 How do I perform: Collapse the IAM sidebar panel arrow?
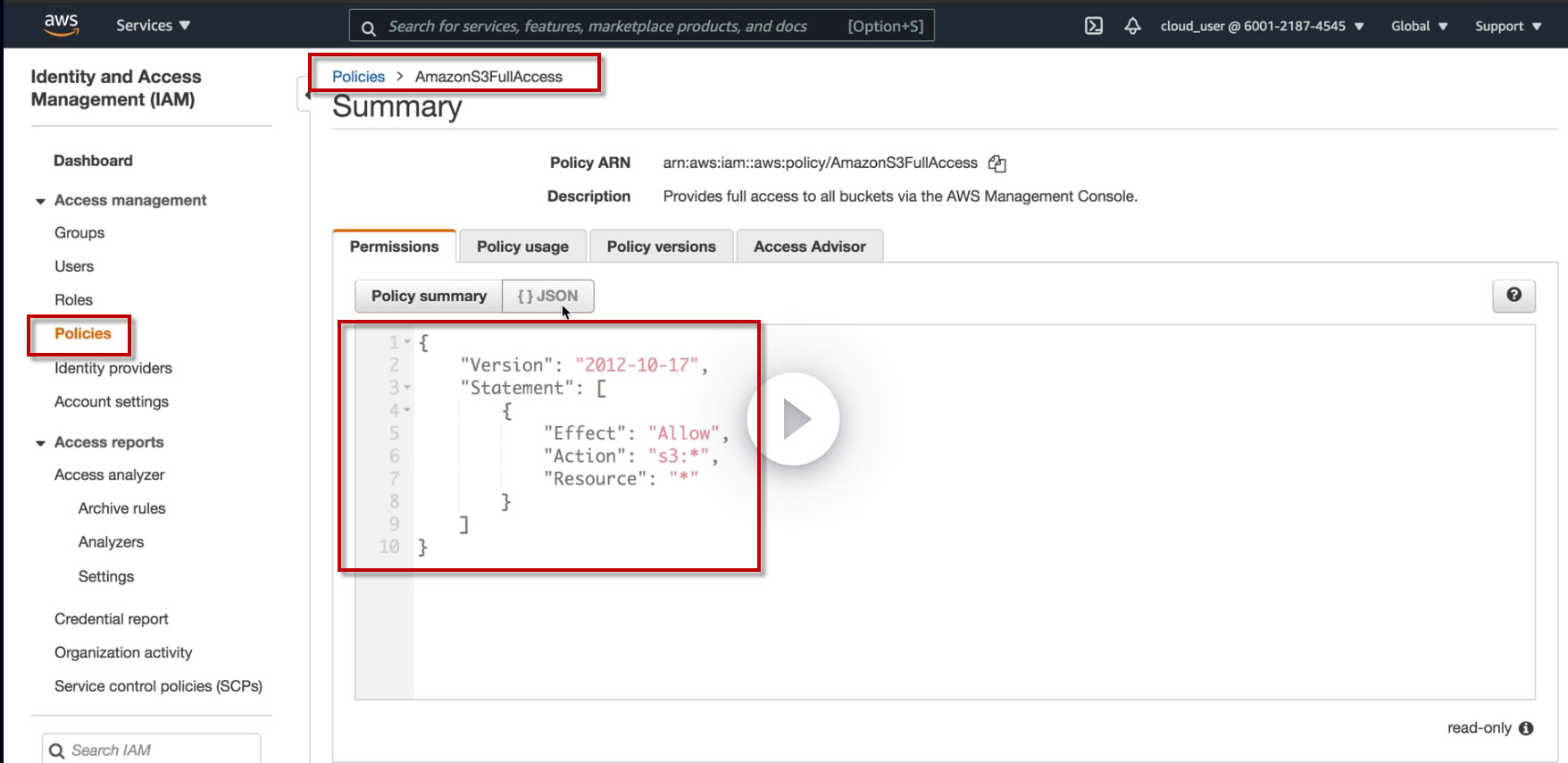pos(305,95)
